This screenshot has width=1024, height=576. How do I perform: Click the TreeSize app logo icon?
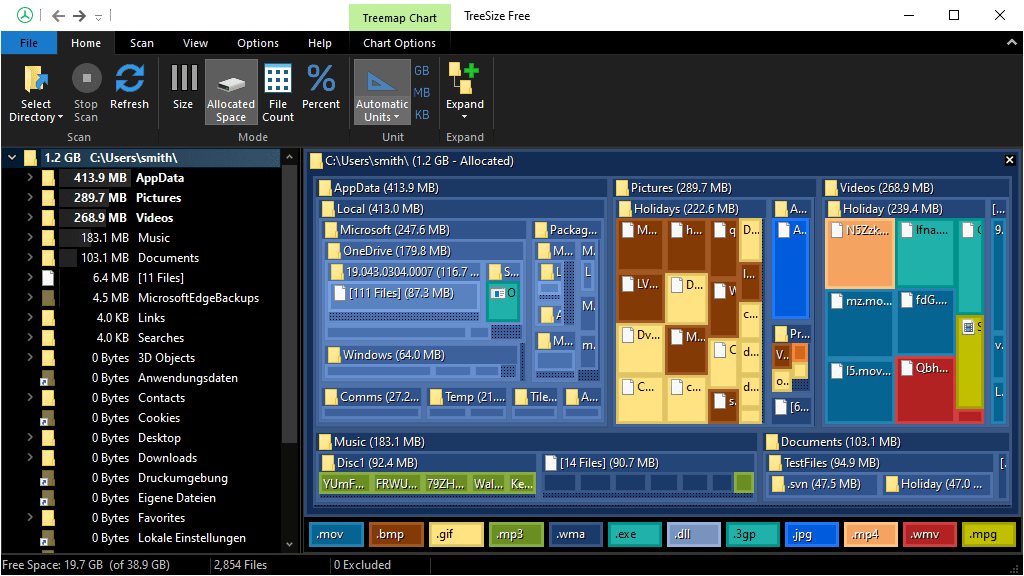(x=25, y=16)
